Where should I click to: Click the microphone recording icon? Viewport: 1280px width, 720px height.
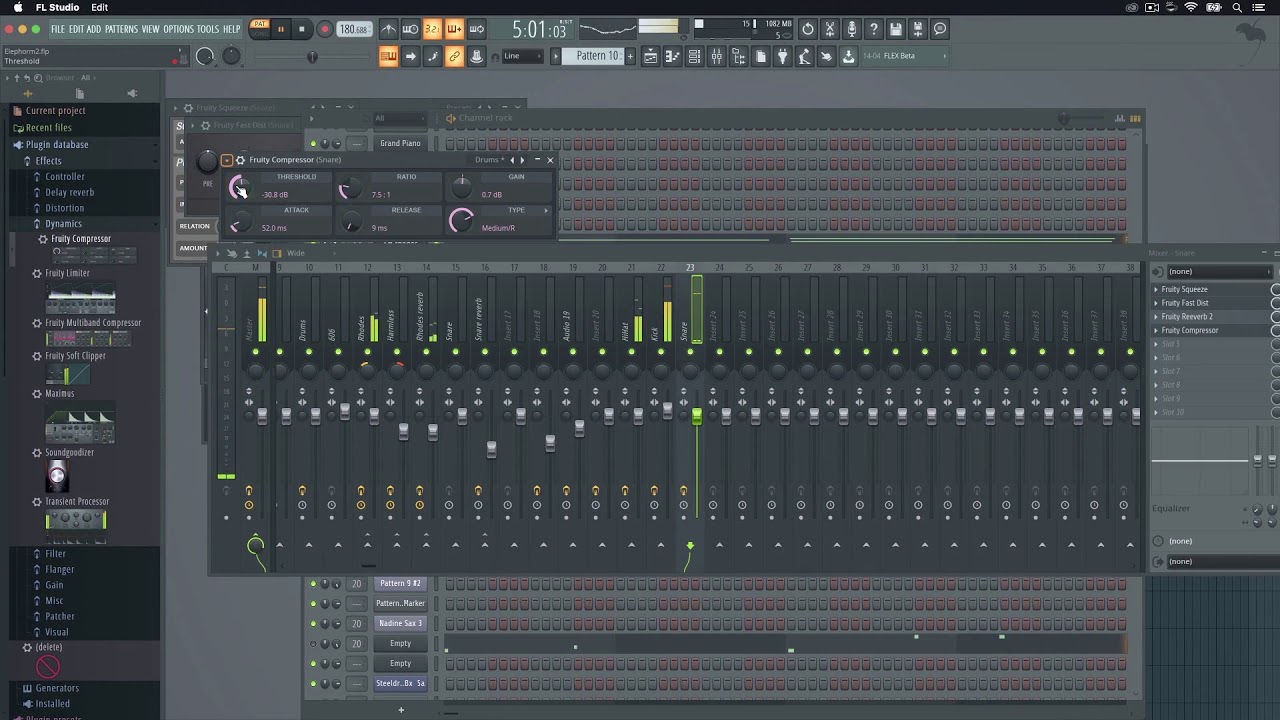pyautogui.click(x=851, y=29)
